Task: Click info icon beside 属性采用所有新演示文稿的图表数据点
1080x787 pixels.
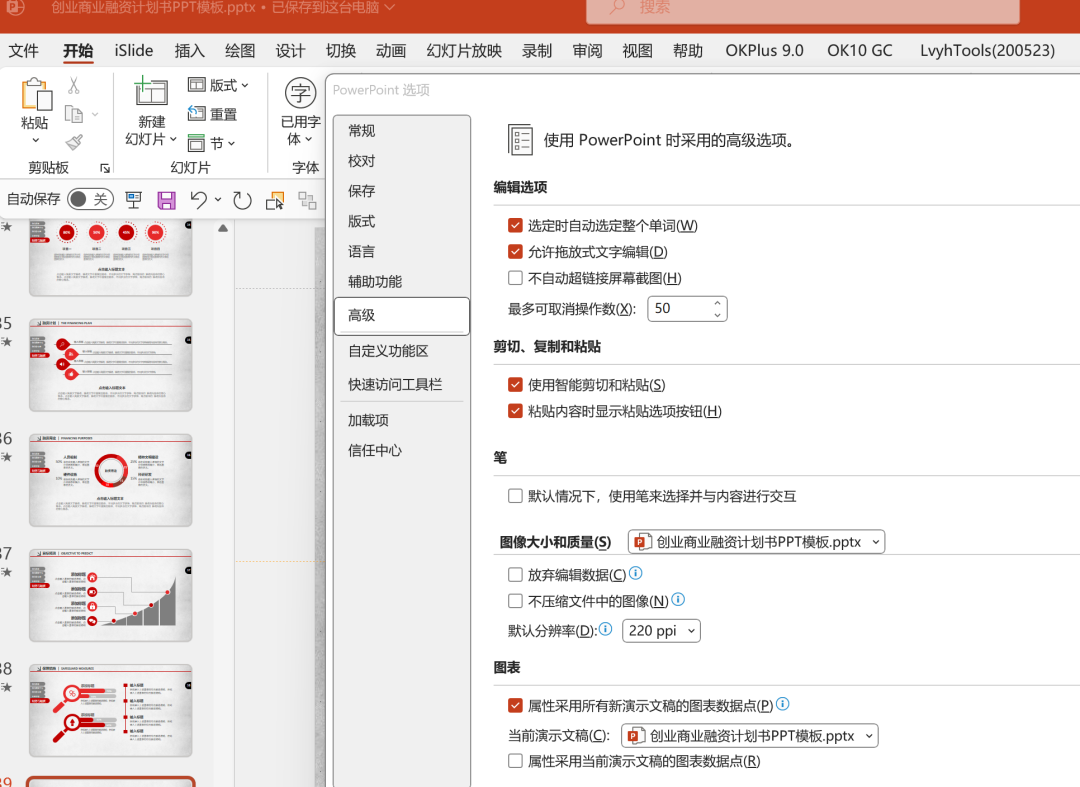Action: pos(782,704)
